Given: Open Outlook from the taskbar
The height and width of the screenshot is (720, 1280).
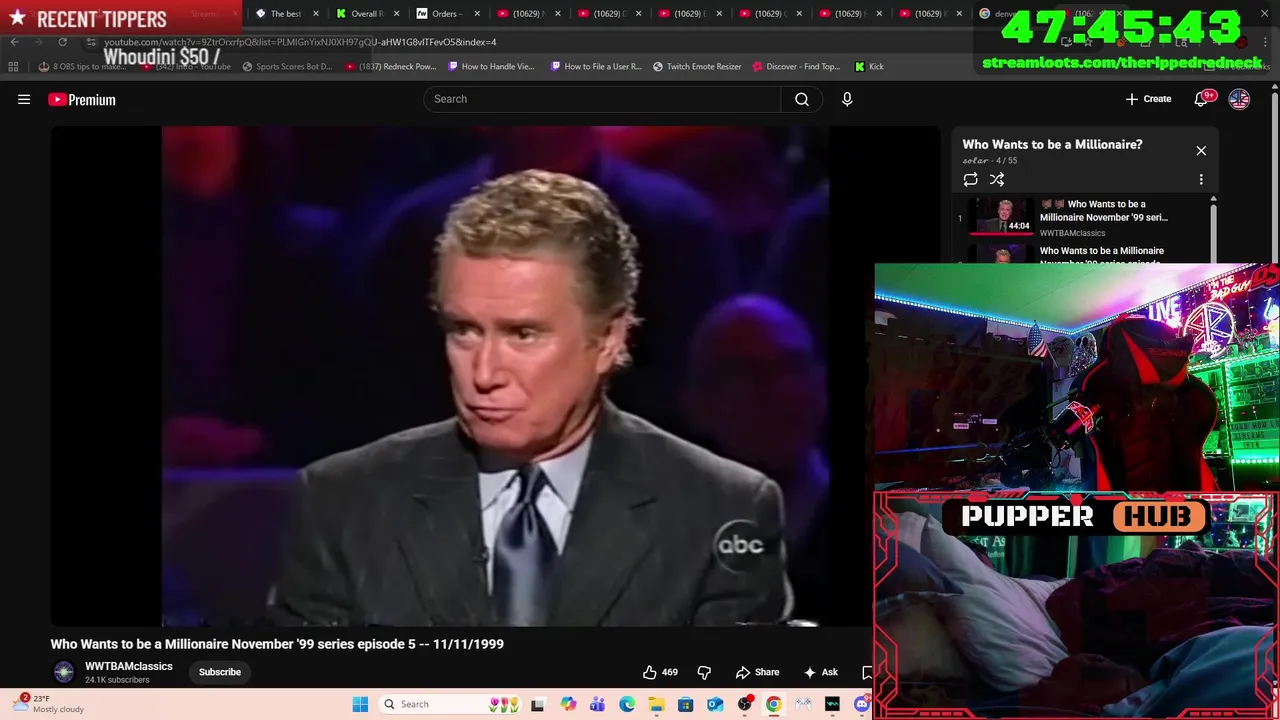Looking at the screenshot, I should pos(715,704).
